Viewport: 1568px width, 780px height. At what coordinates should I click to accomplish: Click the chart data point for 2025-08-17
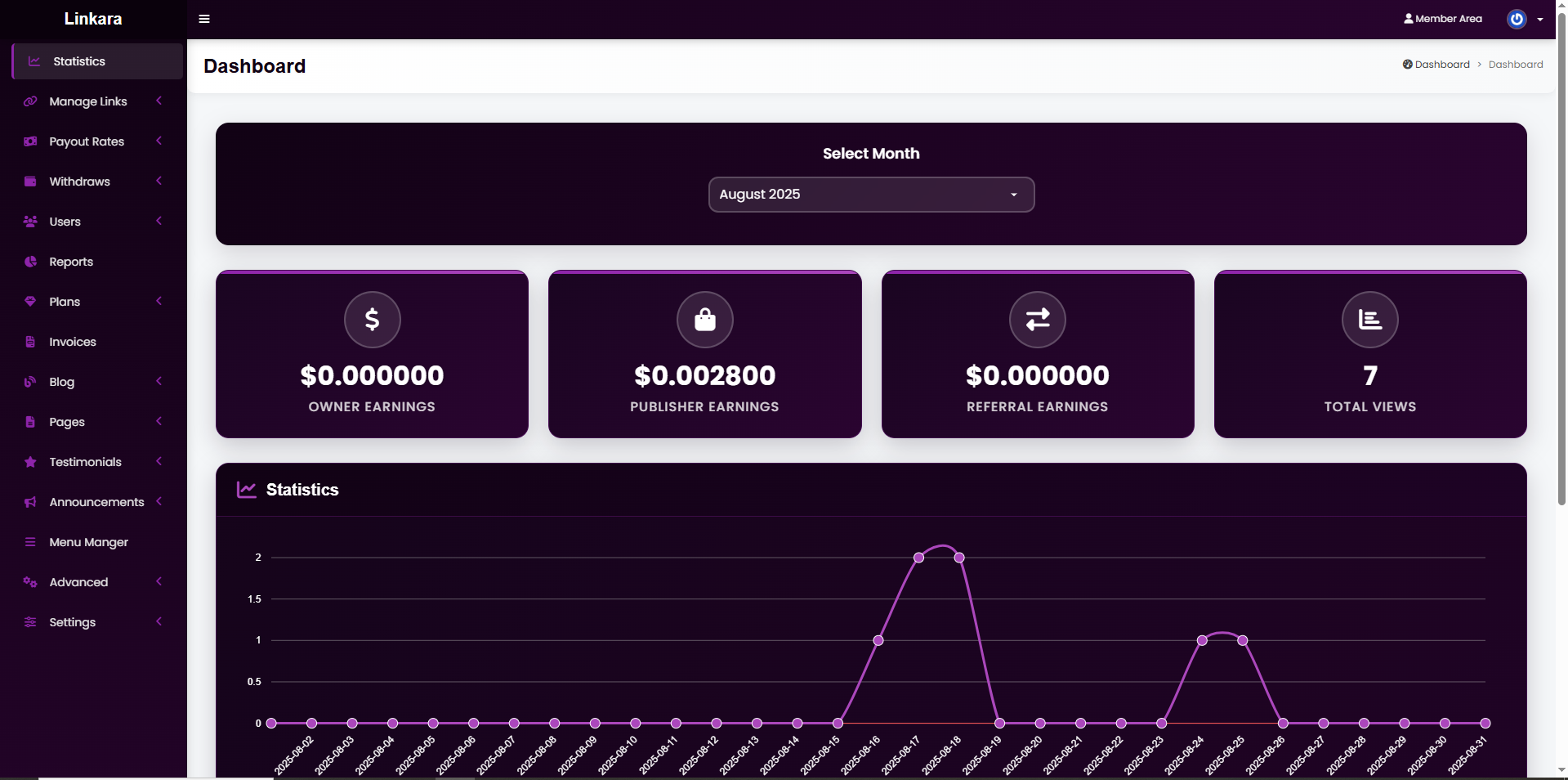918,558
